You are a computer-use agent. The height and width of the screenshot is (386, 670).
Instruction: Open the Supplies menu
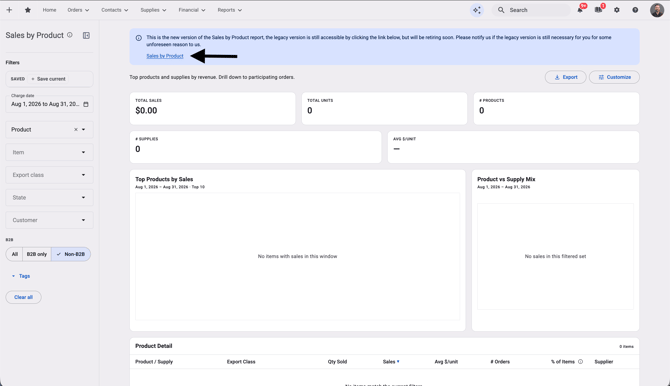tap(153, 10)
